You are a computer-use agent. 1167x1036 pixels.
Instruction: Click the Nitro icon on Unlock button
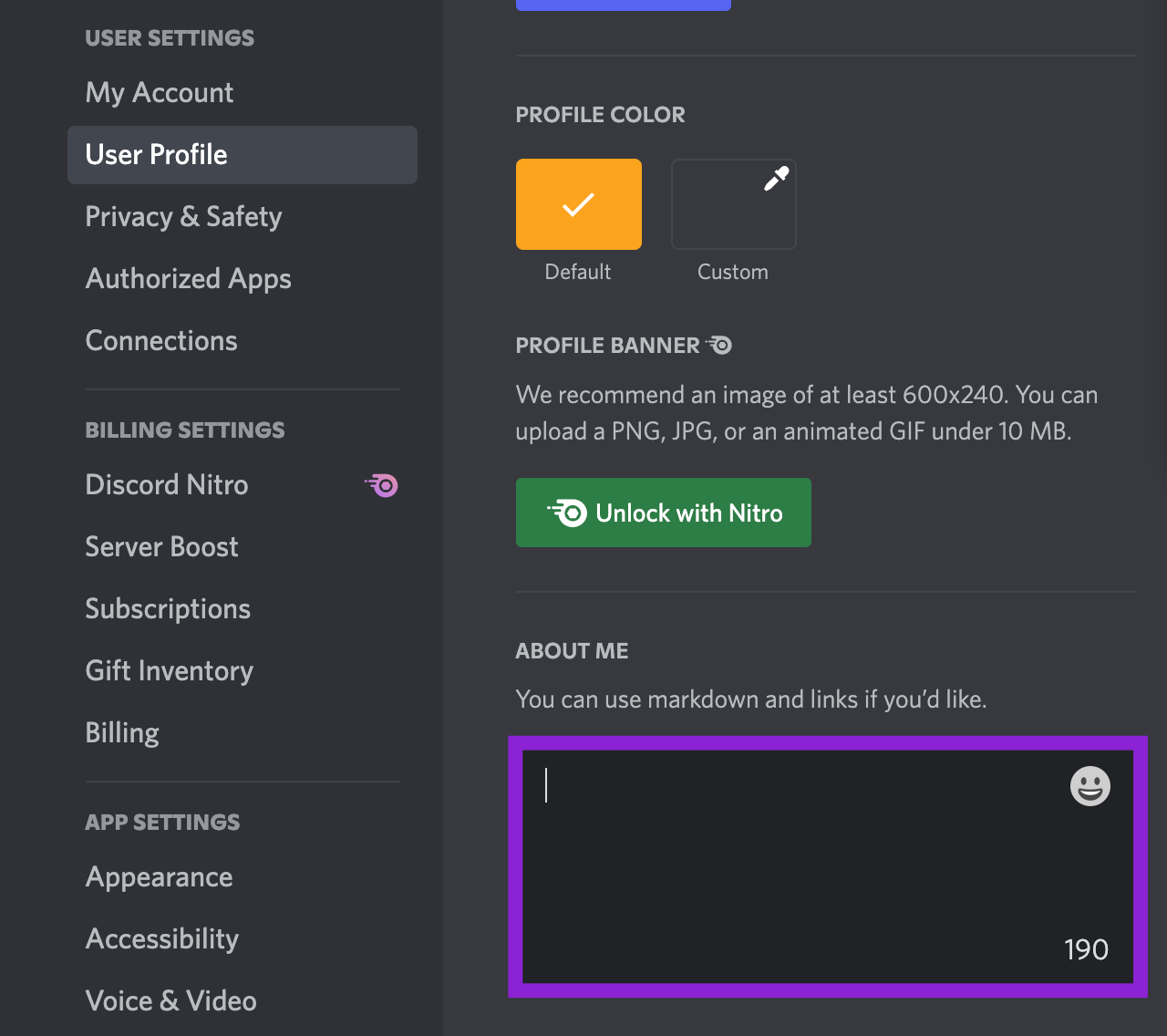pyautogui.click(x=568, y=513)
